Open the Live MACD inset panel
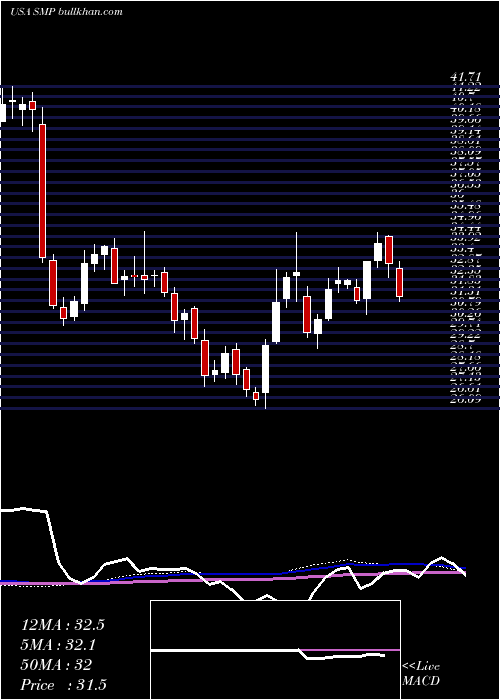Screen dimensions: 500x700 click(275, 650)
